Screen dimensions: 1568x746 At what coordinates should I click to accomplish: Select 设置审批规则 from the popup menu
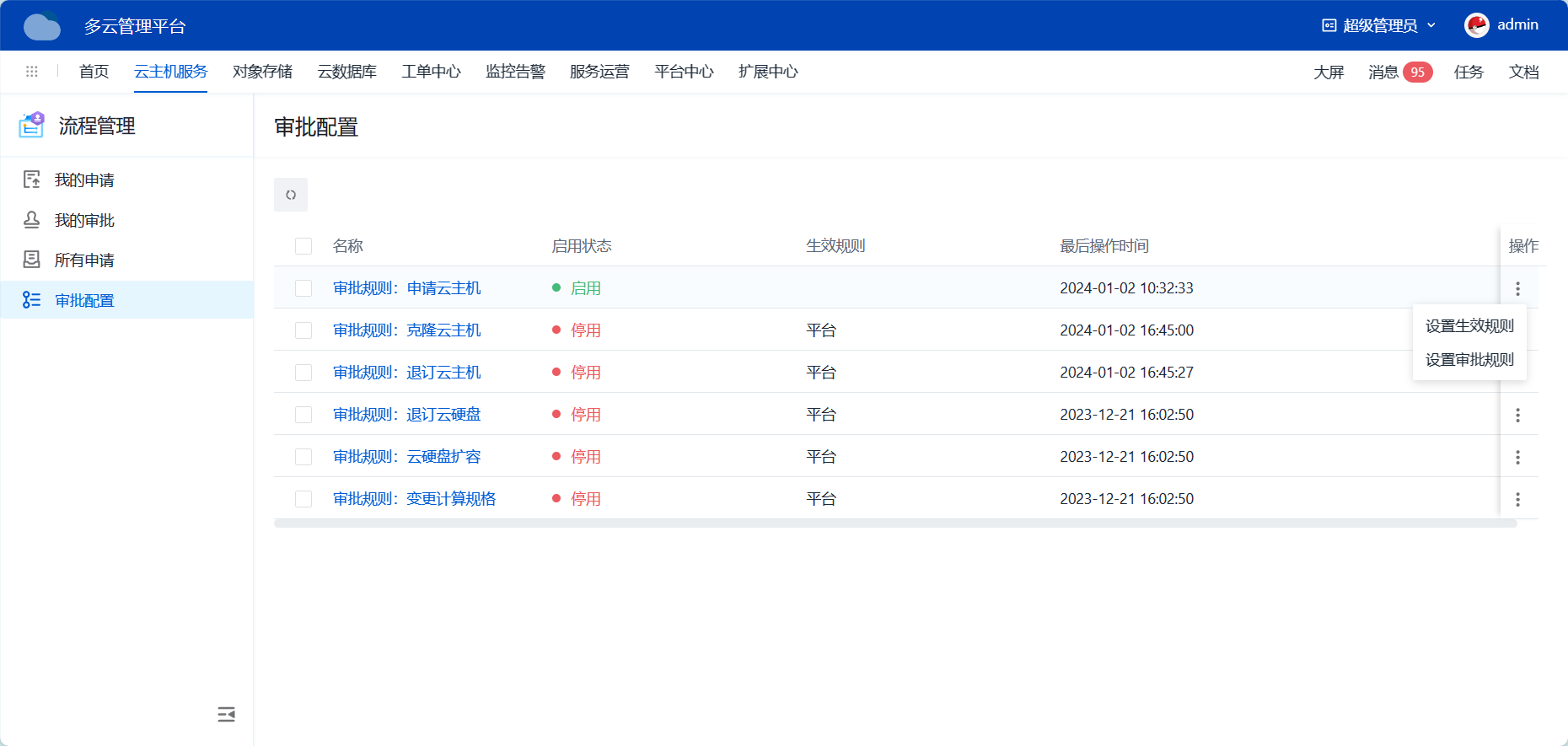1469,360
